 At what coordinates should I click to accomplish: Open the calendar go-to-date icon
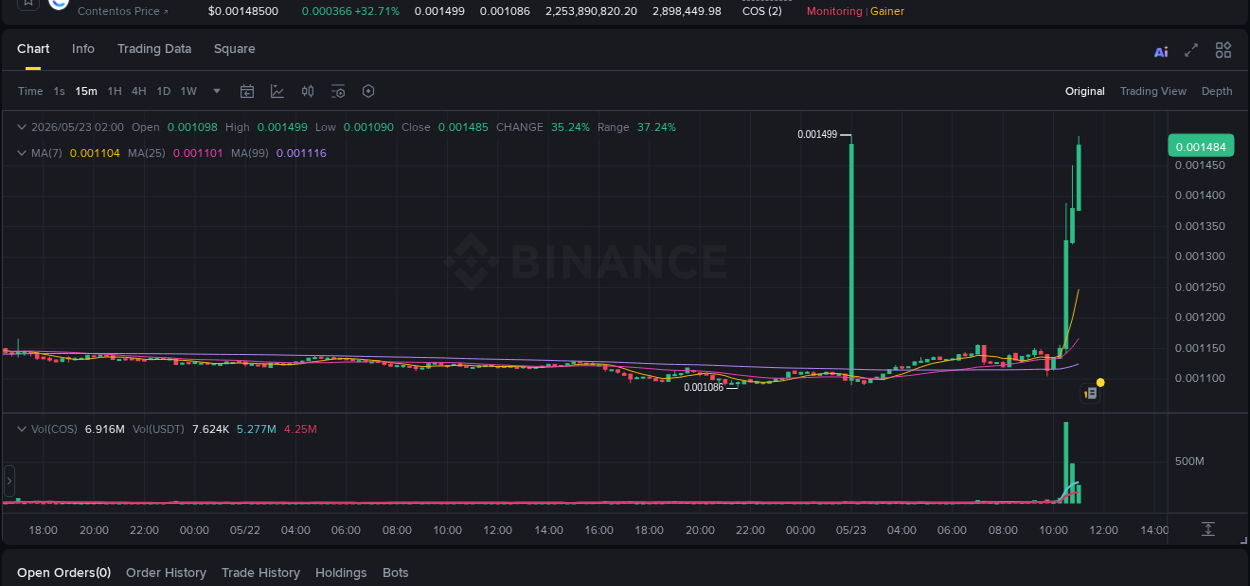247,91
